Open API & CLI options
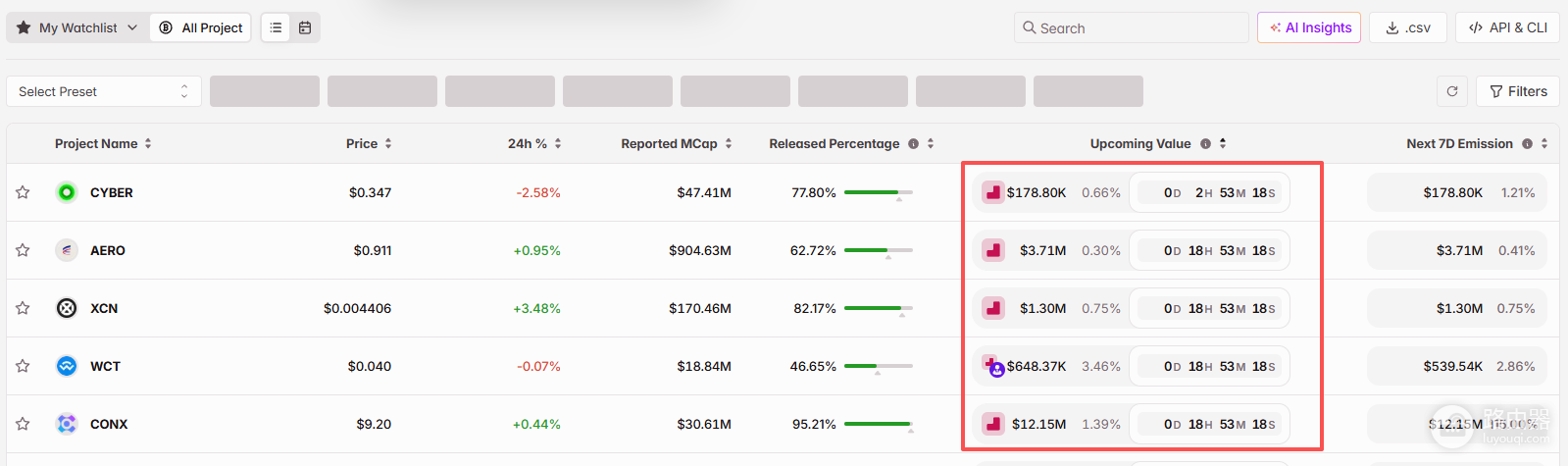This screenshot has height=466, width=1568. [x=1507, y=27]
